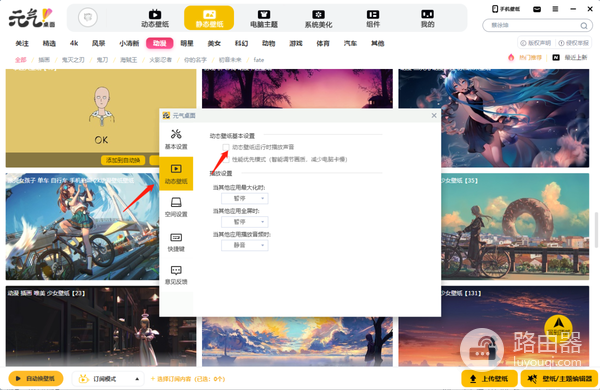
Task: Switch to the 4k category tab
Action: tap(74, 43)
